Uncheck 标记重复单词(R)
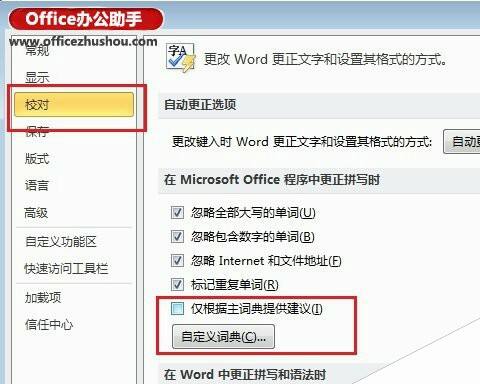The width and height of the screenshot is (480, 384). click(x=177, y=285)
